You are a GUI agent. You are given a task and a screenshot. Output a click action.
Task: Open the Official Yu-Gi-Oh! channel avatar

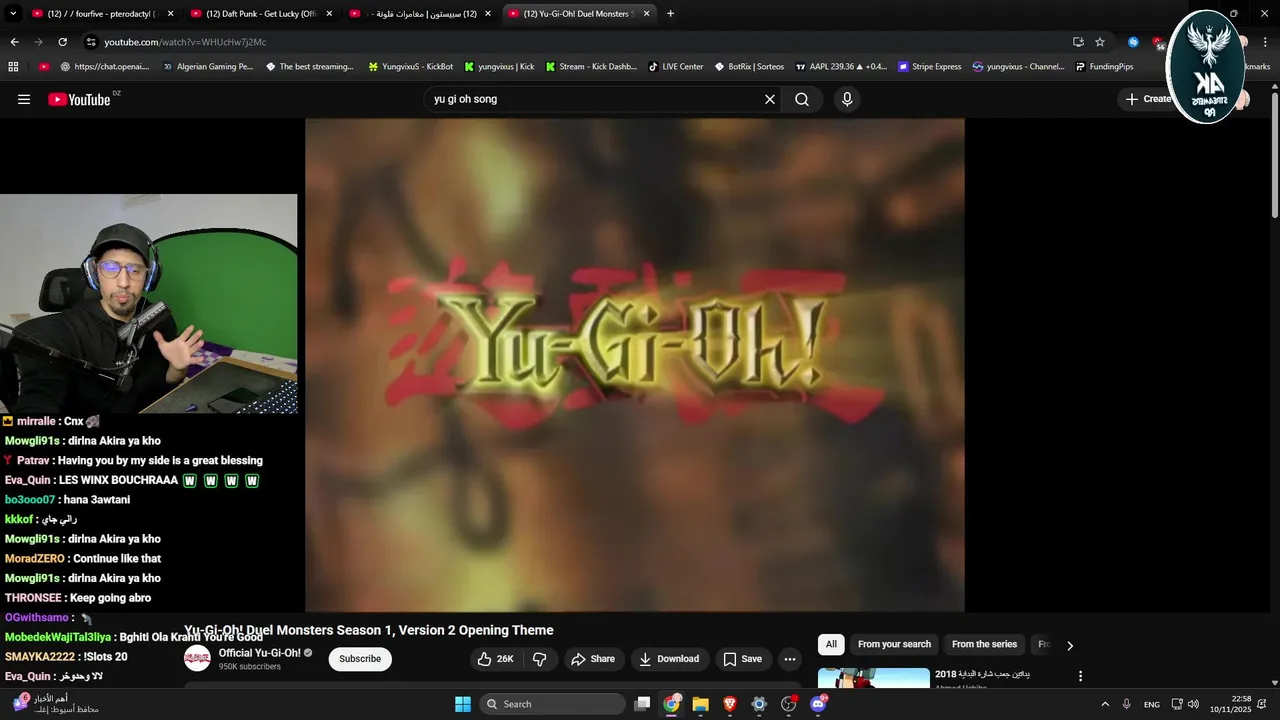click(197, 658)
